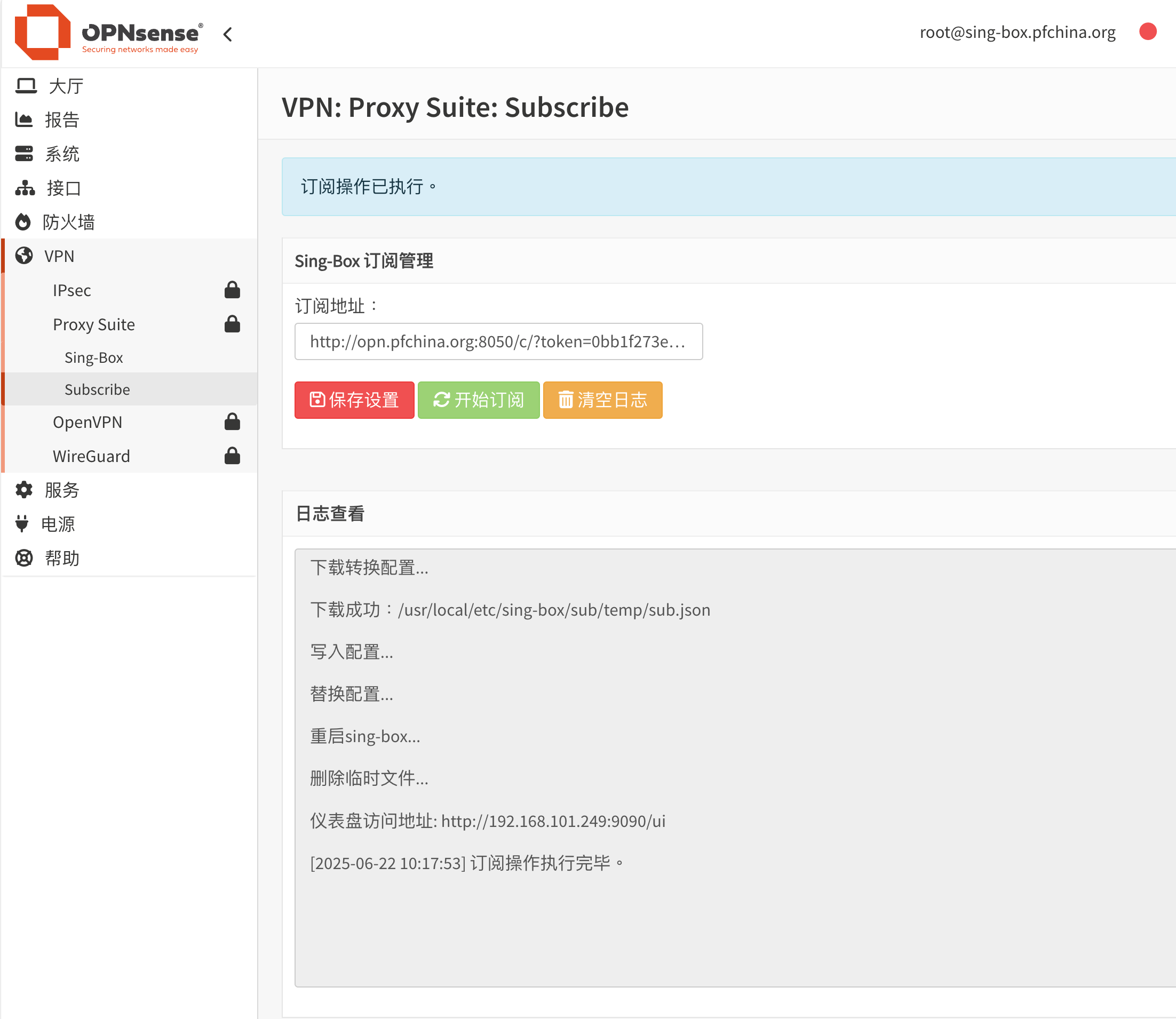
Task: Click the 防火墙 firewall flame icon
Action: [x=23, y=222]
